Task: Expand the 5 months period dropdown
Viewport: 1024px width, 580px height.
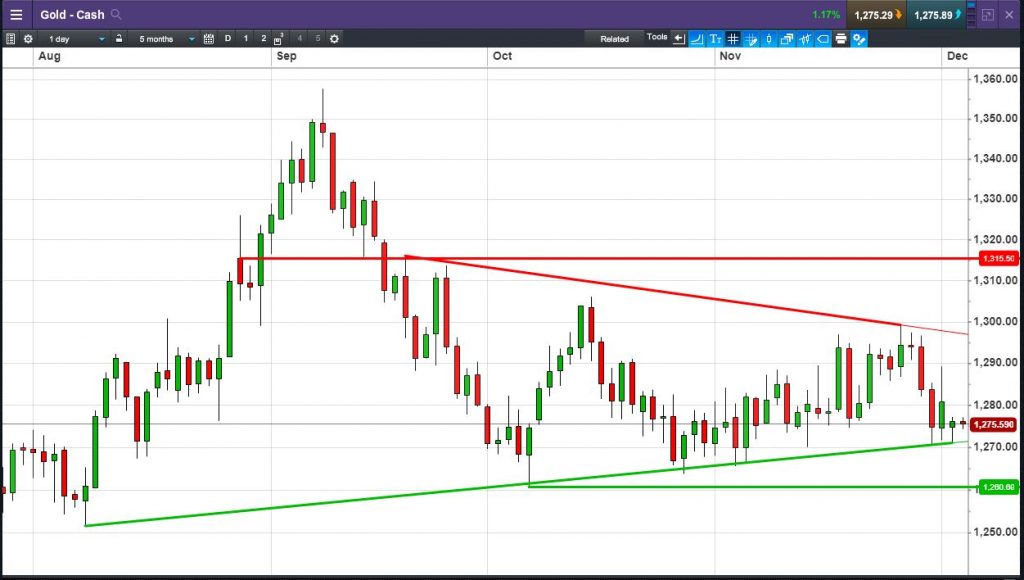Action: [165, 39]
